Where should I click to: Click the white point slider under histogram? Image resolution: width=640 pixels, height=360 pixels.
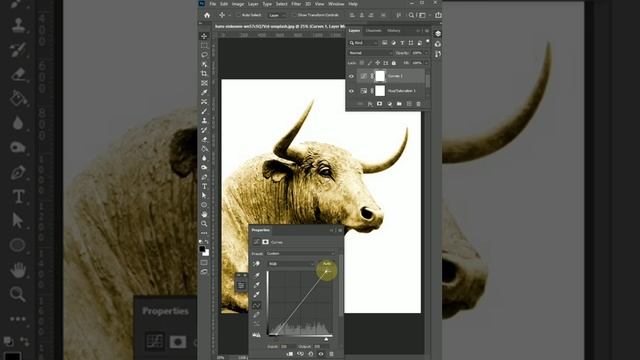326,339
